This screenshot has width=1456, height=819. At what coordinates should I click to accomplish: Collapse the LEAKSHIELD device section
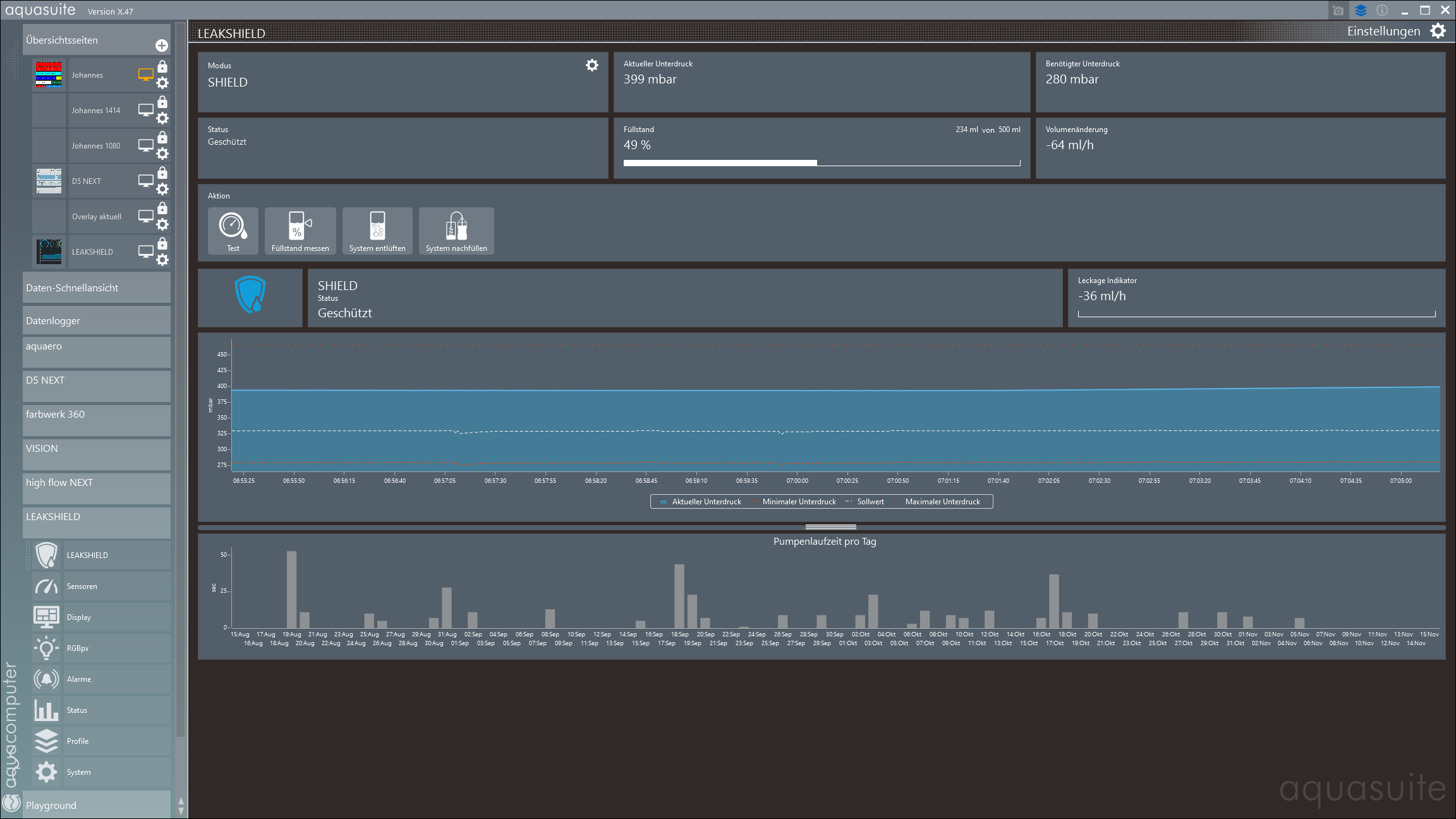coord(97,523)
